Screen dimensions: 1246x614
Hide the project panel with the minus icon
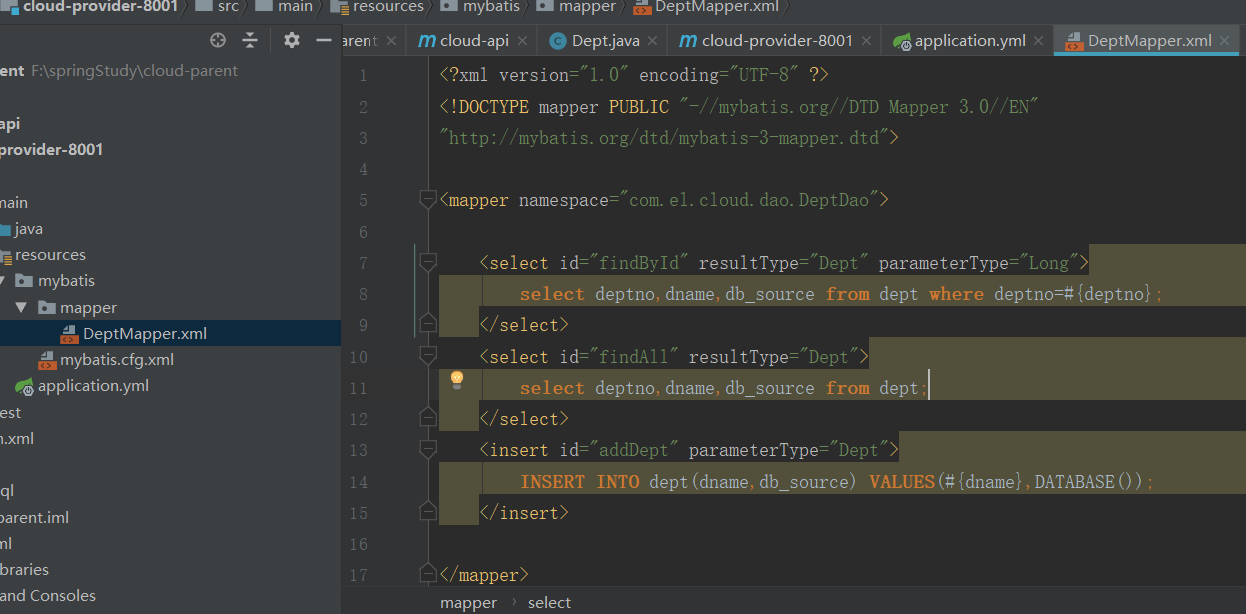tap(323, 40)
